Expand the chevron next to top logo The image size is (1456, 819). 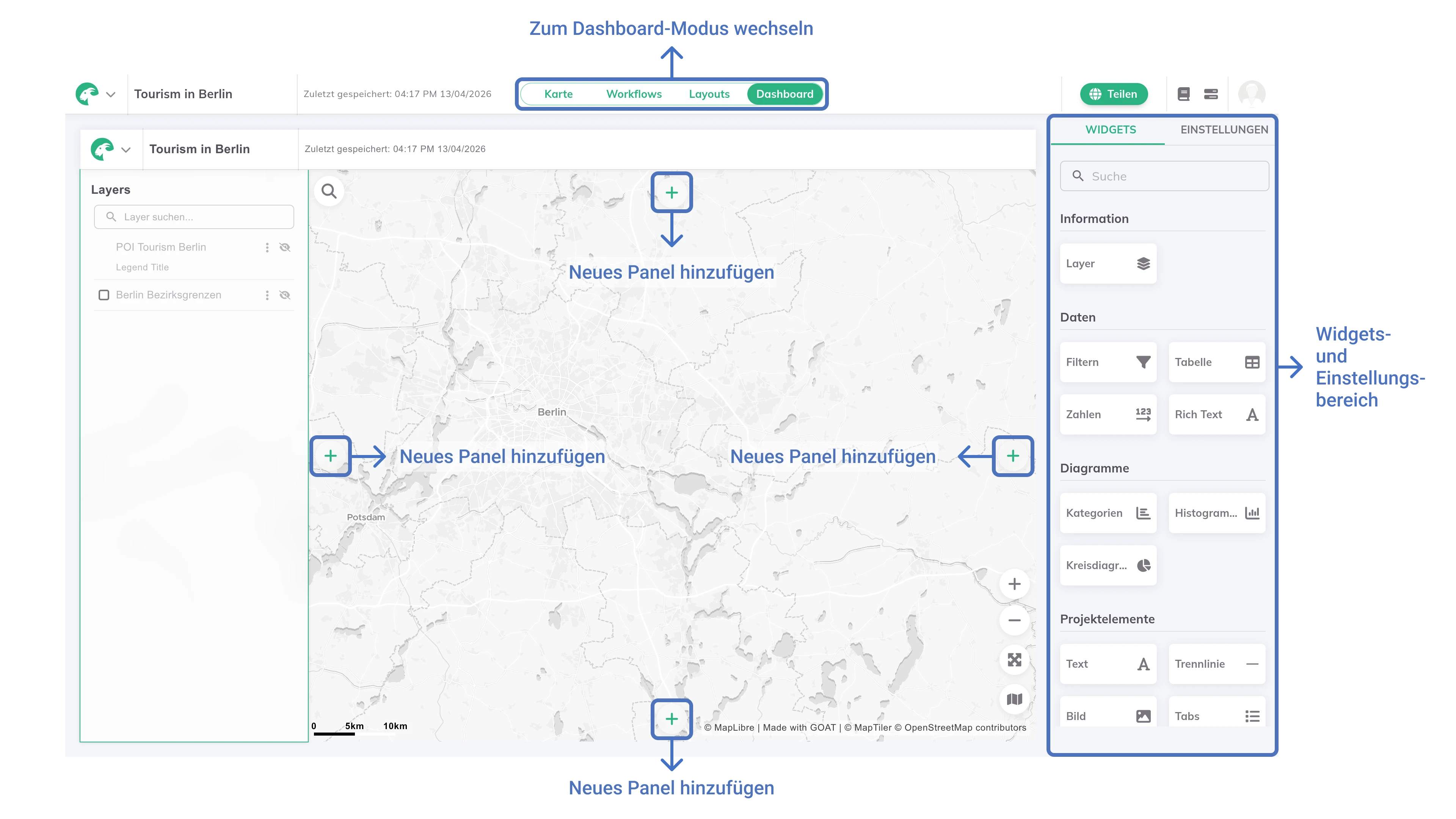(x=111, y=94)
